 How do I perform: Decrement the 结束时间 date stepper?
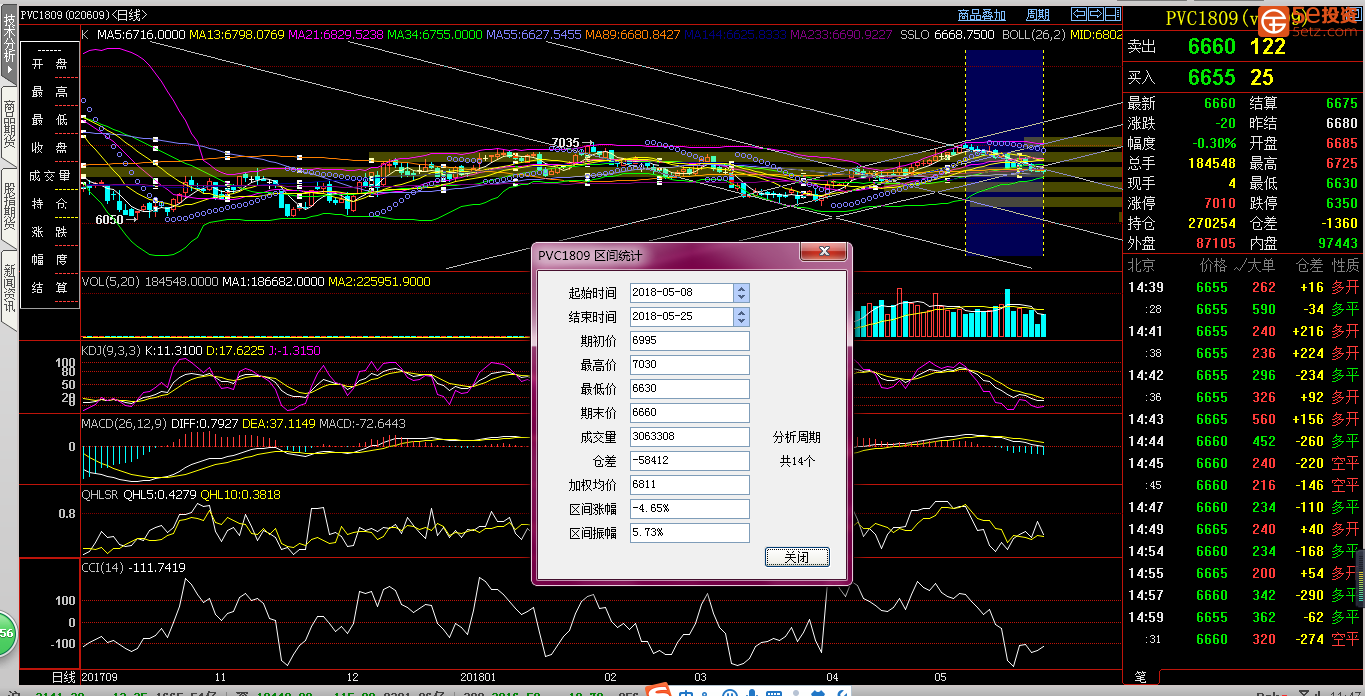click(741, 321)
